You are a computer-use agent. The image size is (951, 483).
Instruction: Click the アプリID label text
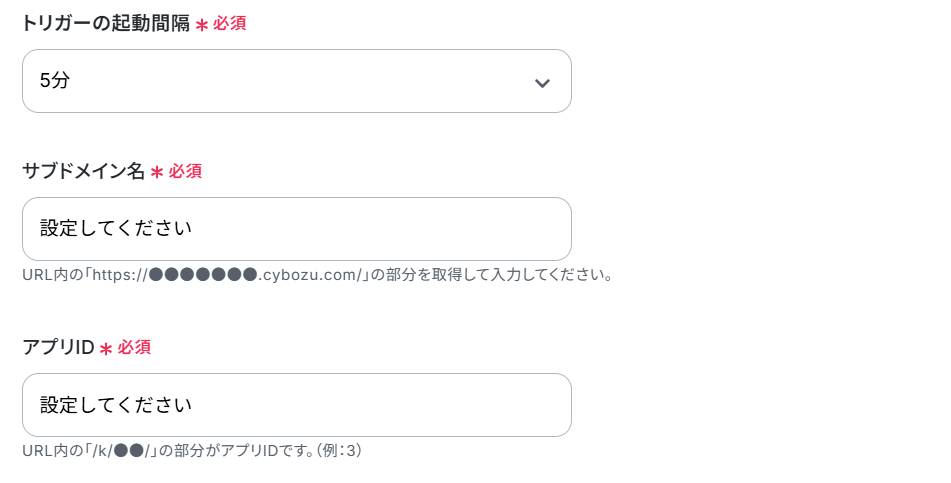click(58, 347)
